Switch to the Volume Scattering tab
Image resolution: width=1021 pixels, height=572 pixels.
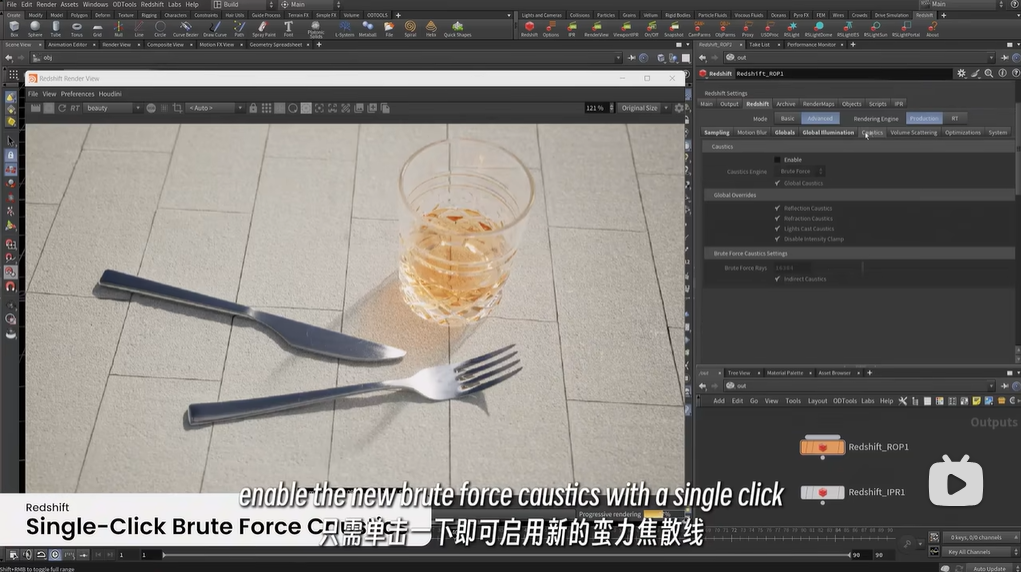[913, 132]
